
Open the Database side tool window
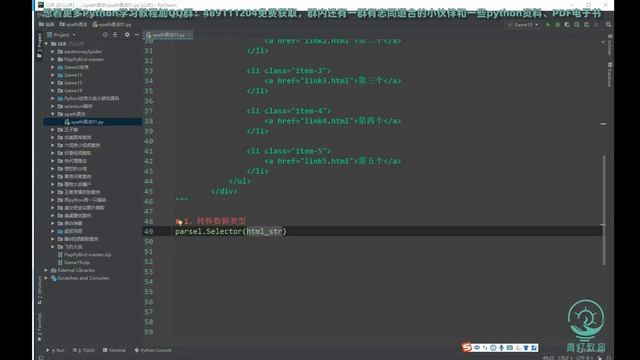click(610, 74)
